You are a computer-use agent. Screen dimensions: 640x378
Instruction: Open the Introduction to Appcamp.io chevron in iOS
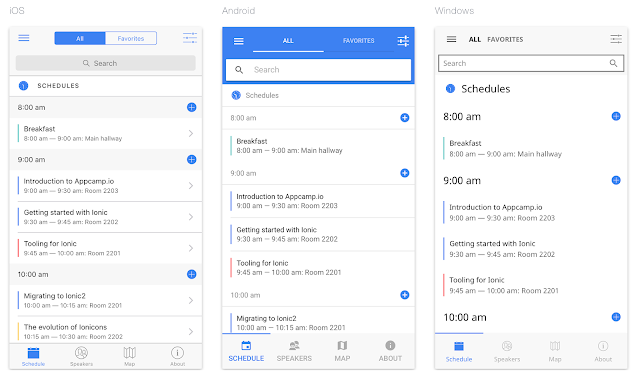(191, 186)
